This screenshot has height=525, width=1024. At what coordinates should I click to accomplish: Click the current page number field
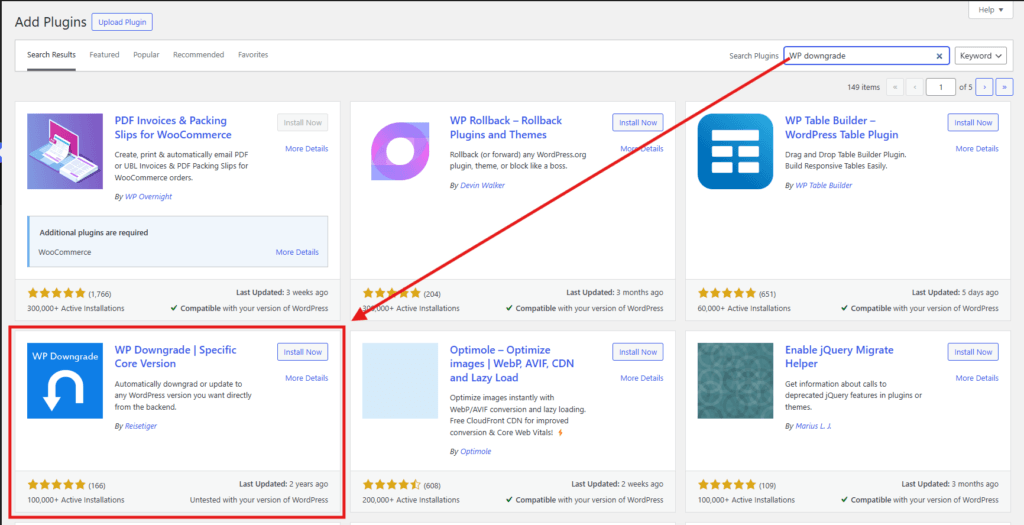[940, 87]
